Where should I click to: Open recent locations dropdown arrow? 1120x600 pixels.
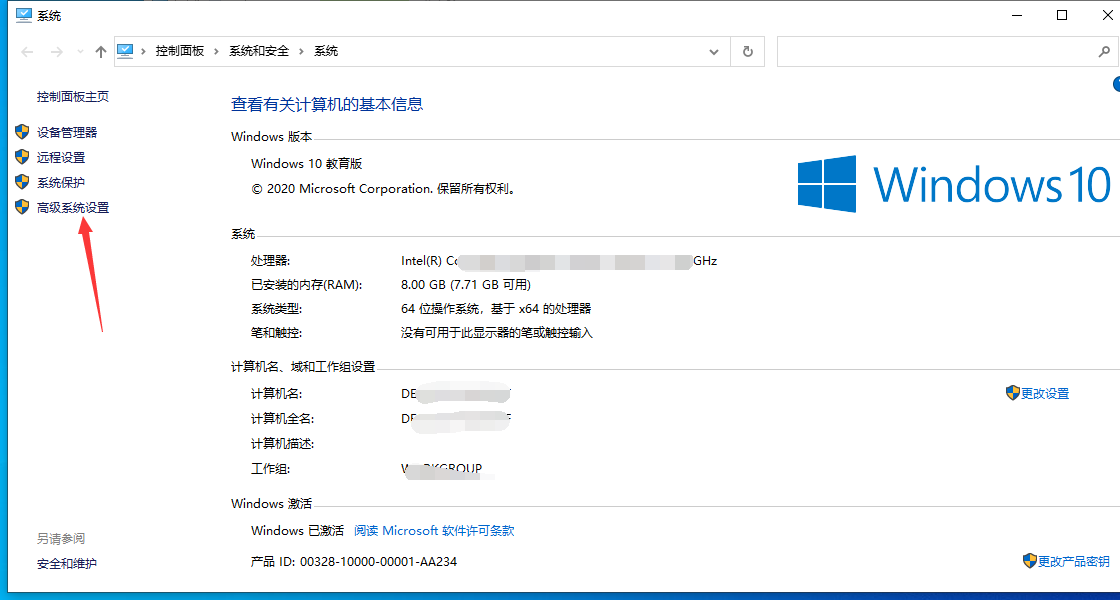pos(81,52)
